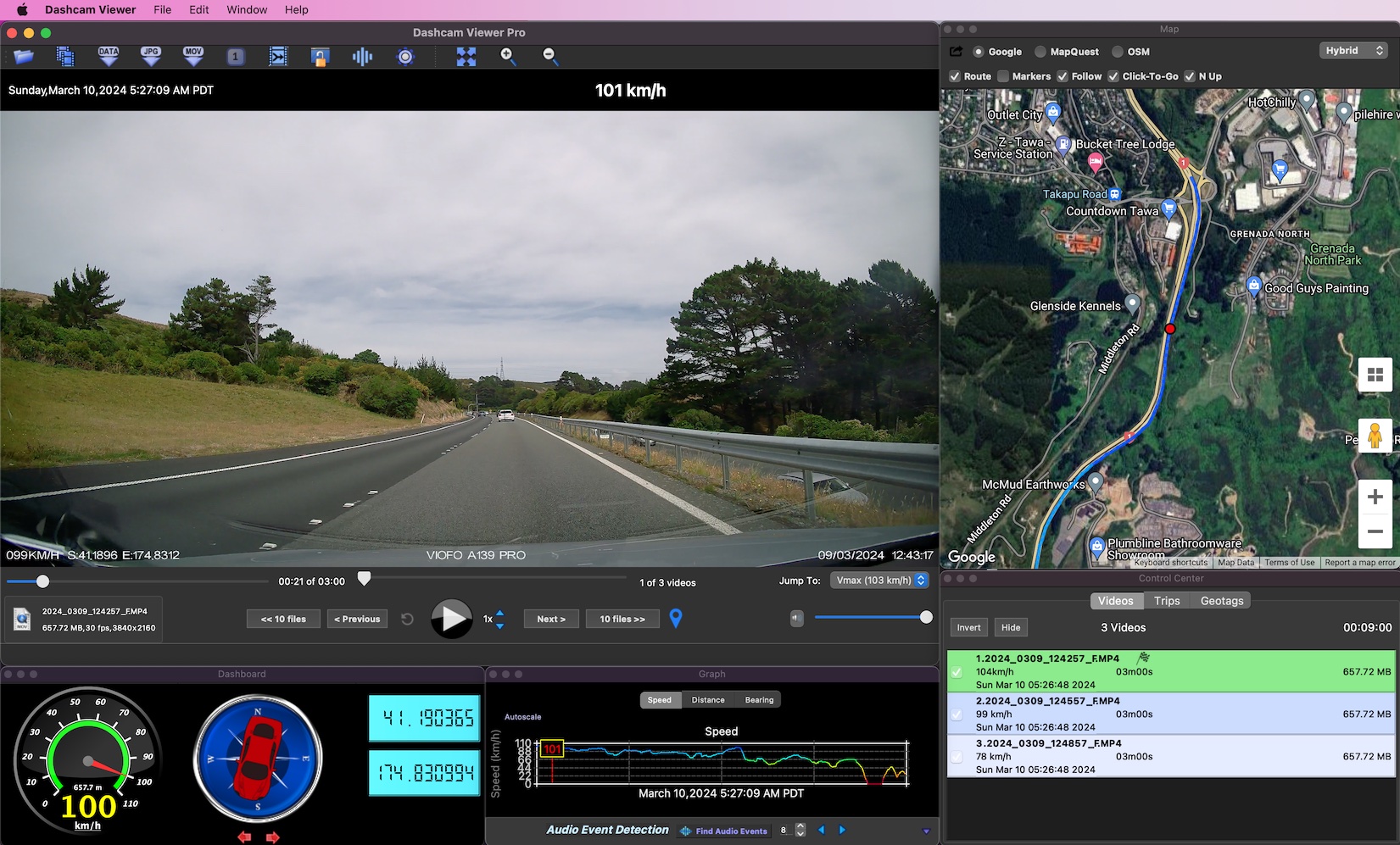1400x845 pixels.
Task: Click the open folder toolbar icon
Action: point(24,57)
